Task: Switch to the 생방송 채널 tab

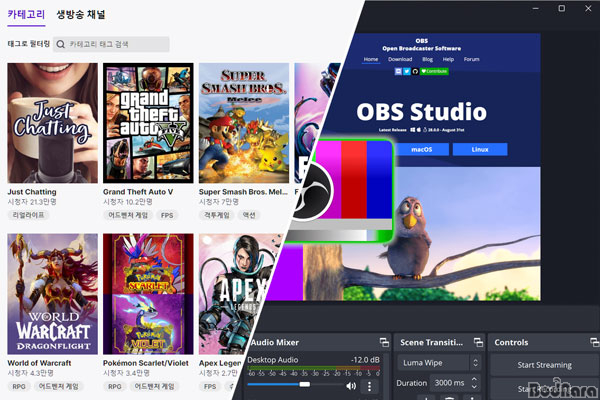Action: click(x=81, y=15)
